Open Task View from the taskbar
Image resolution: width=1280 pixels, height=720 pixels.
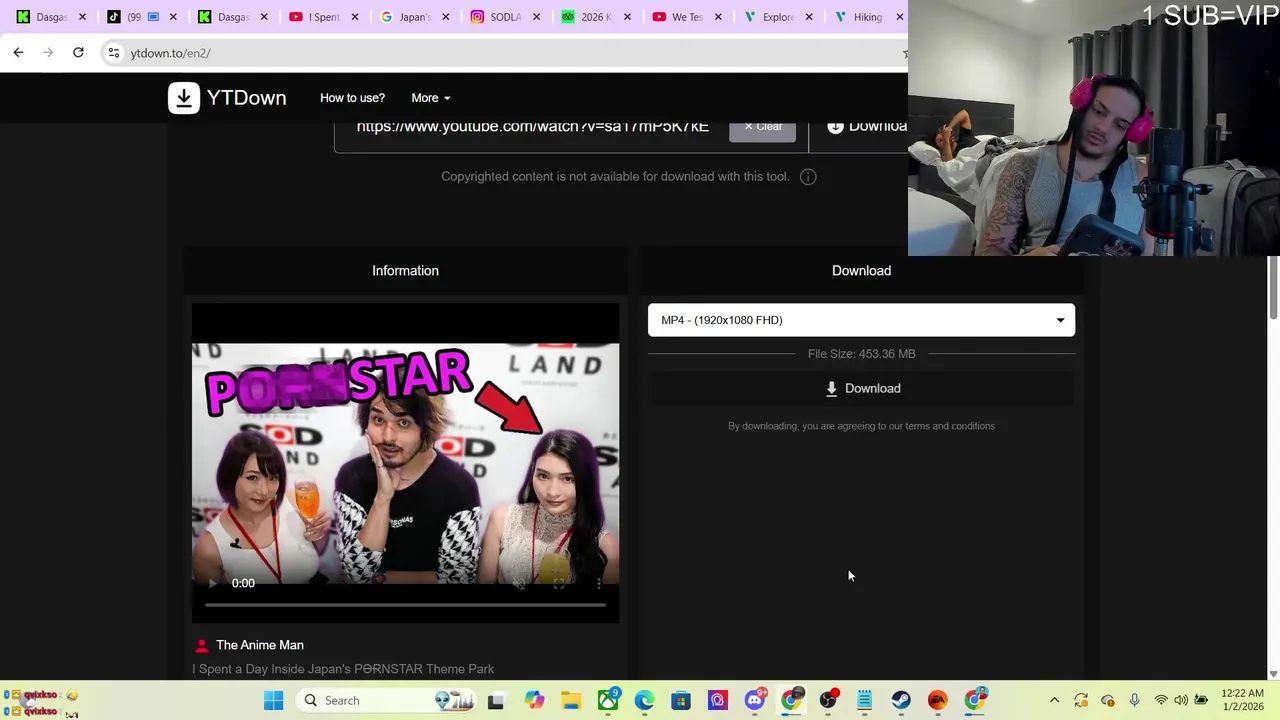coord(496,701)
